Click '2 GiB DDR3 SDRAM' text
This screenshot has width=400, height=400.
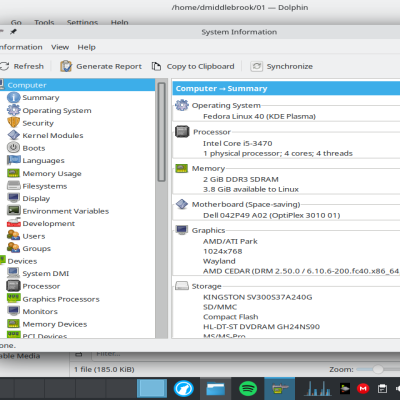241,179
